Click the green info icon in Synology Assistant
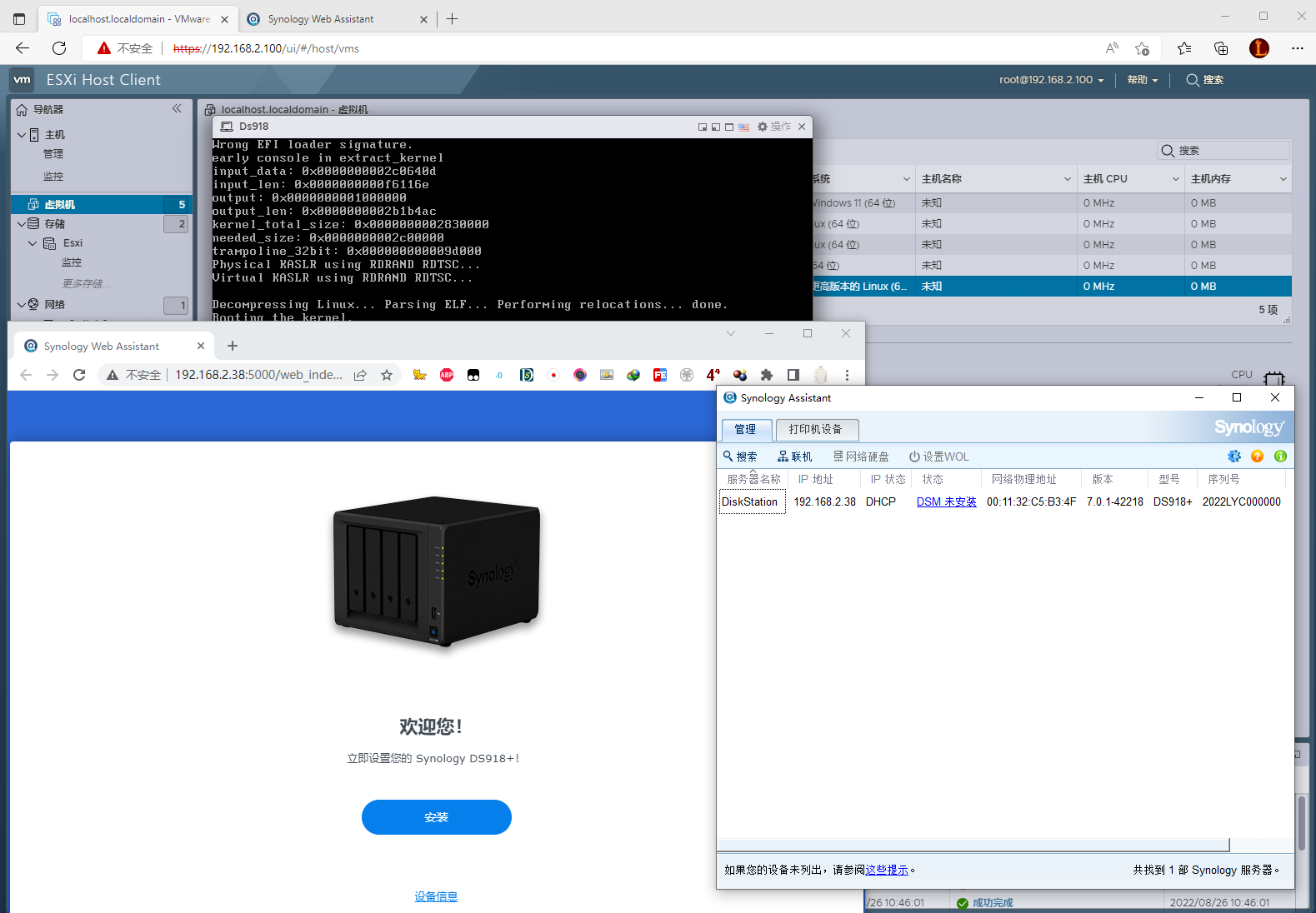This screenshot has height=913, width=1316. click(1280, 456)
